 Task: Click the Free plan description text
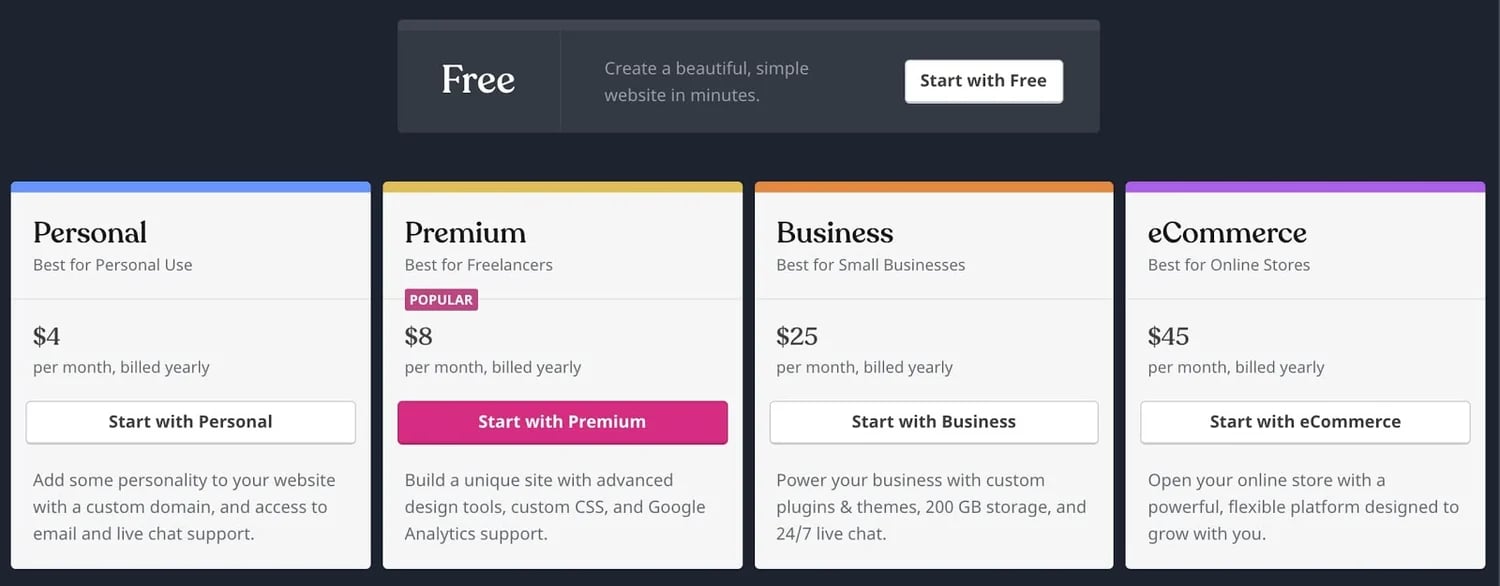[706, 82]
